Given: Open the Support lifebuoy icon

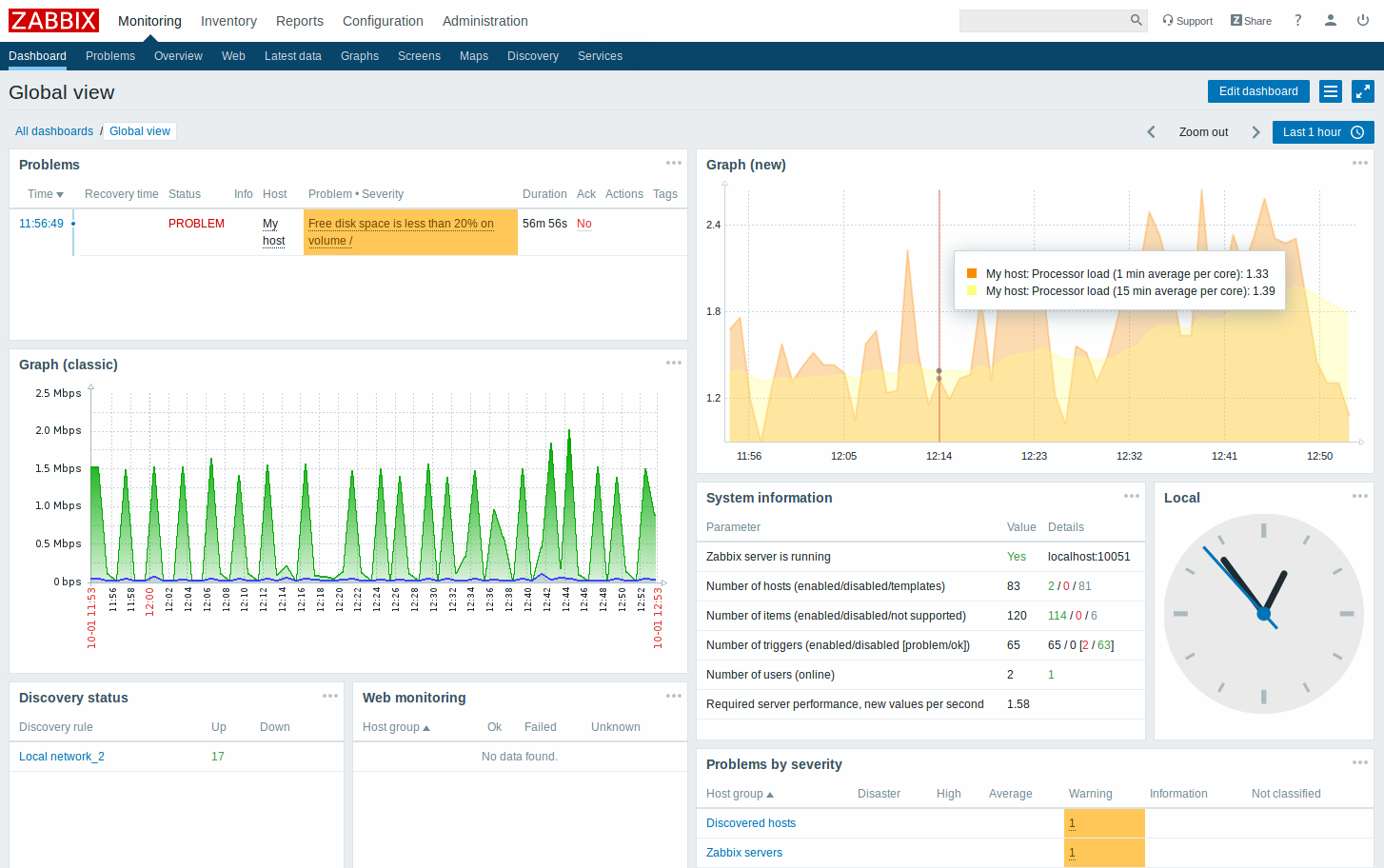Looking at the screenshot, I should (x=1168, y=20).
